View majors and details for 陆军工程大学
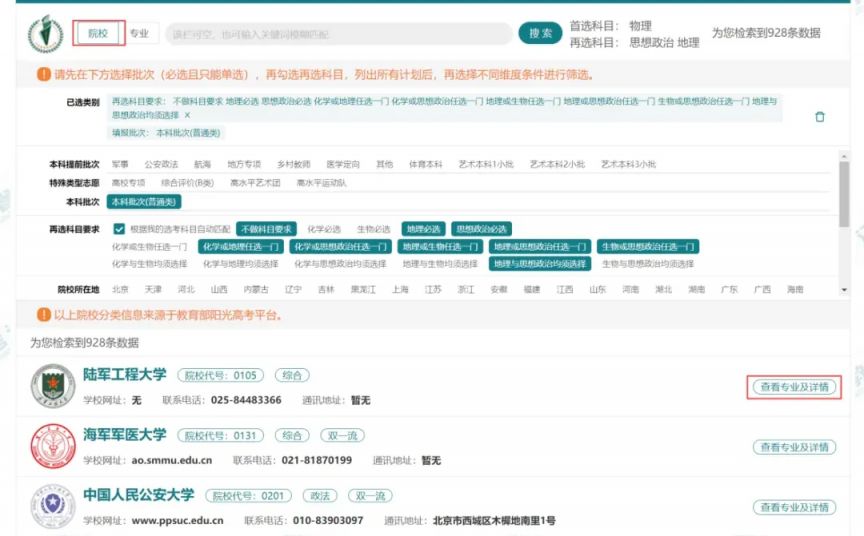Screen dimensions: 864x536 [794, 387]
